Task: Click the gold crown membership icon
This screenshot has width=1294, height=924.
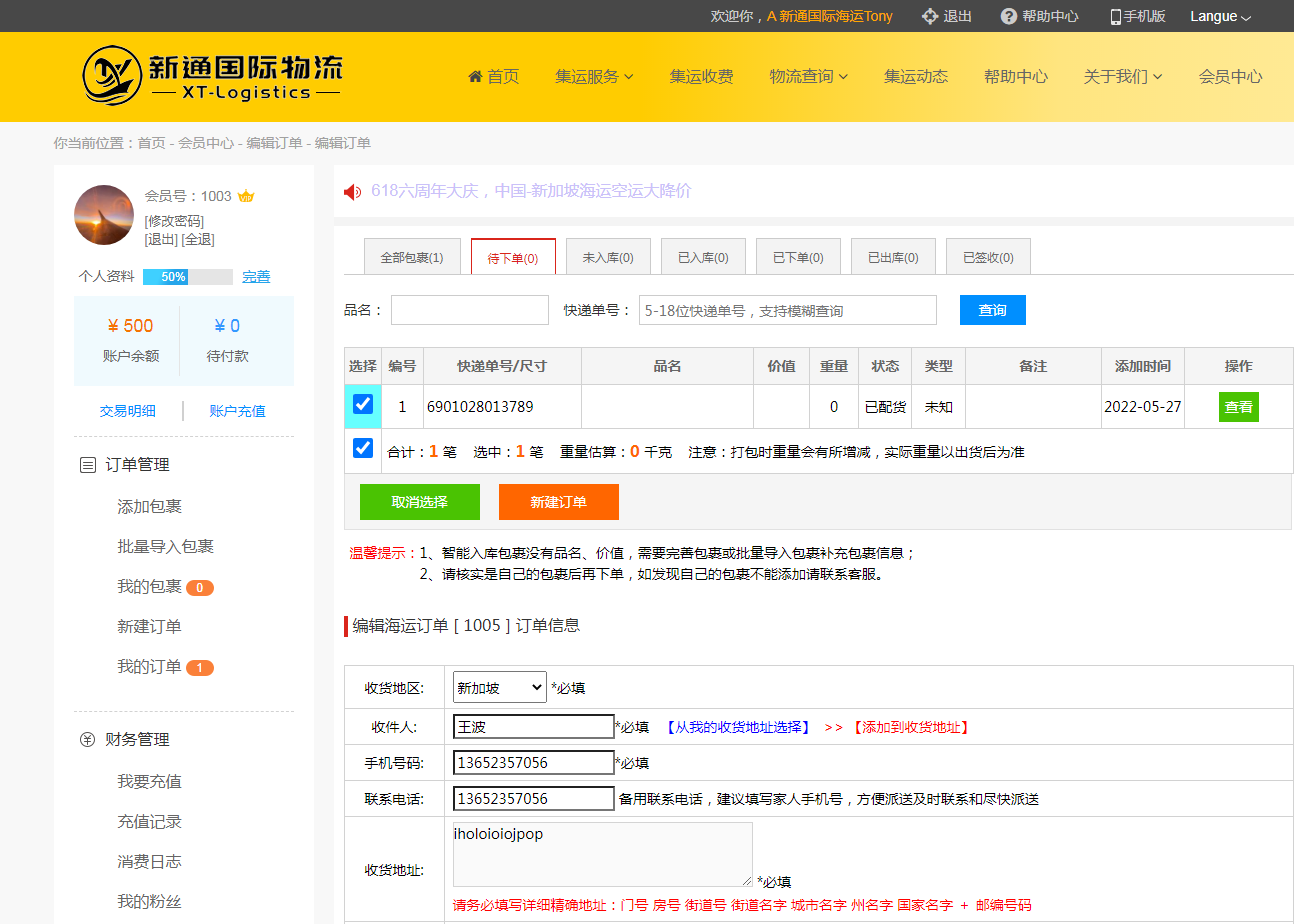Action: coord(246,196)
